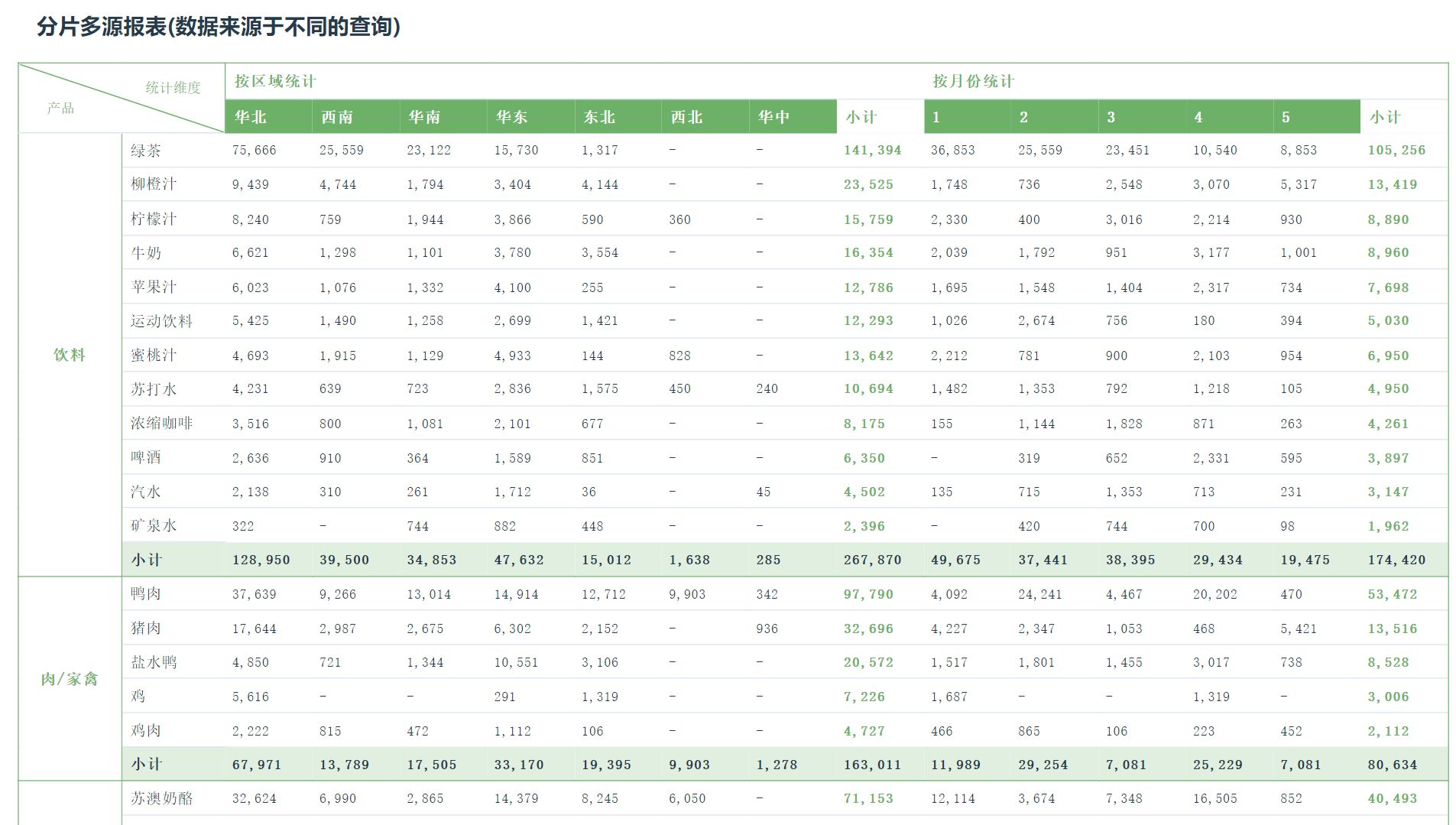Click the 盐水鸭 product row label
The width and height of the screenshot is (1456, 825).
[153, 662]
